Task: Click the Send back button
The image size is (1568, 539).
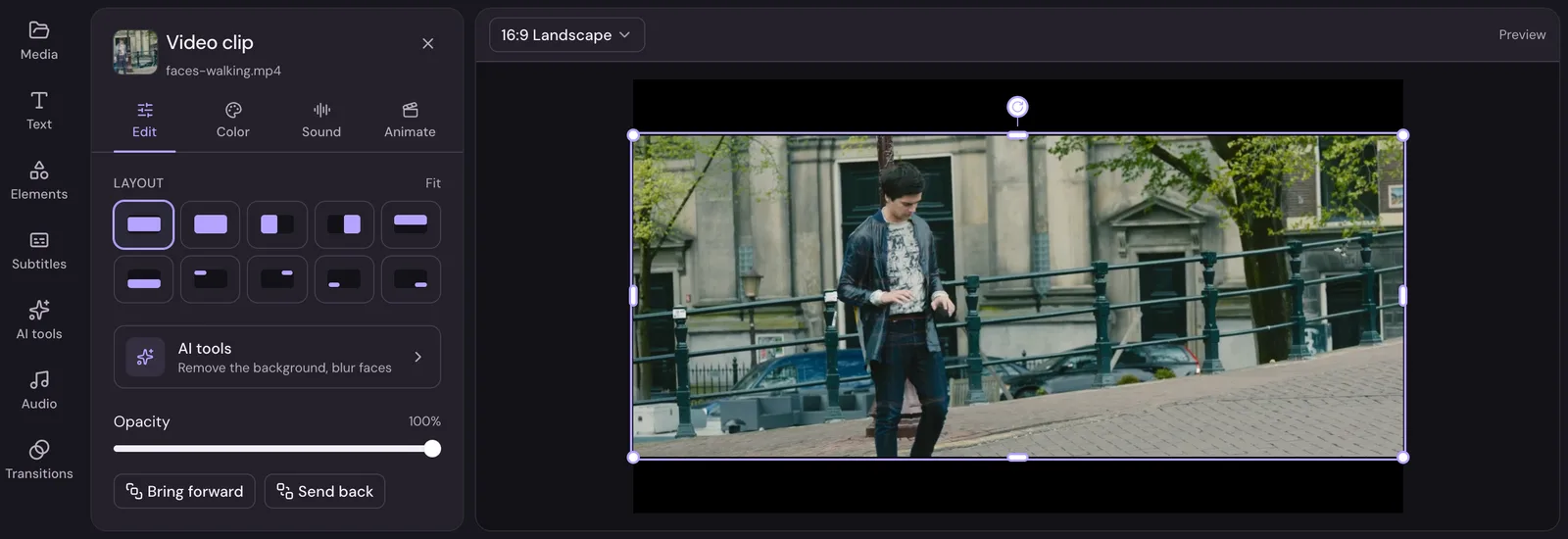Action: tap(324, 491)
